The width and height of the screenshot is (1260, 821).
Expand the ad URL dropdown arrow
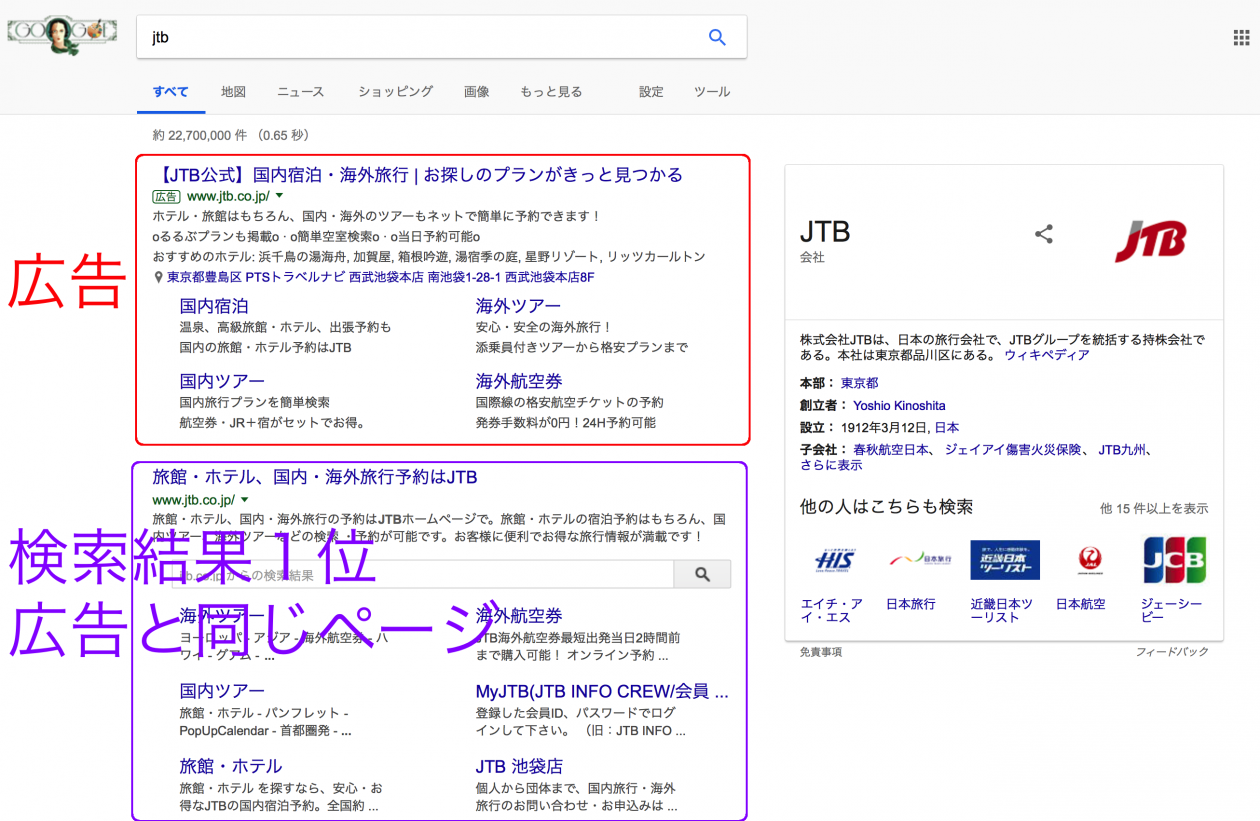point(279,196)
